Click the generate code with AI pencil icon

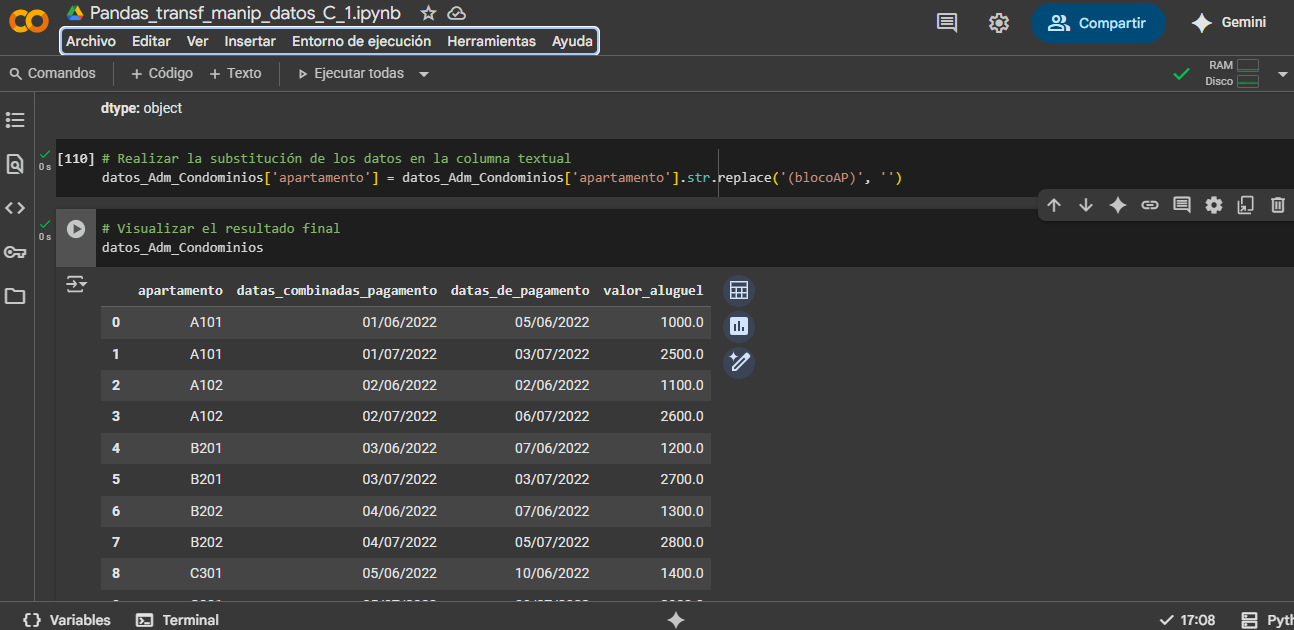coord(739,362)
